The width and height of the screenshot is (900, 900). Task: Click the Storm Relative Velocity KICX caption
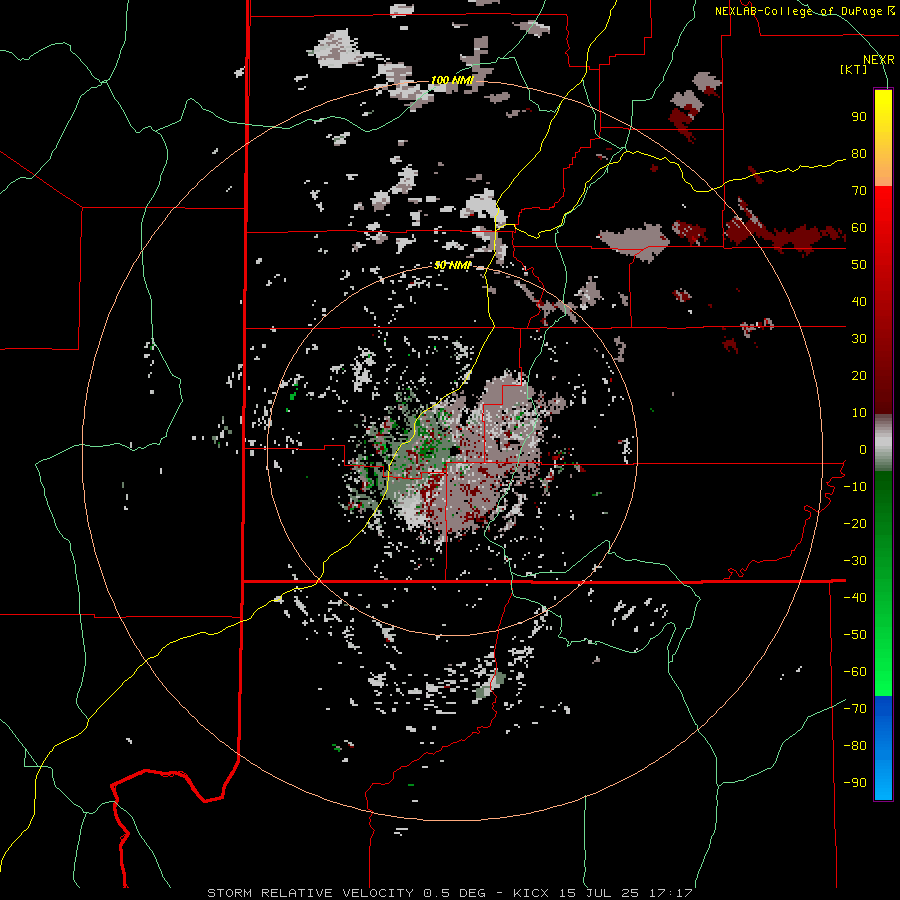449,893
